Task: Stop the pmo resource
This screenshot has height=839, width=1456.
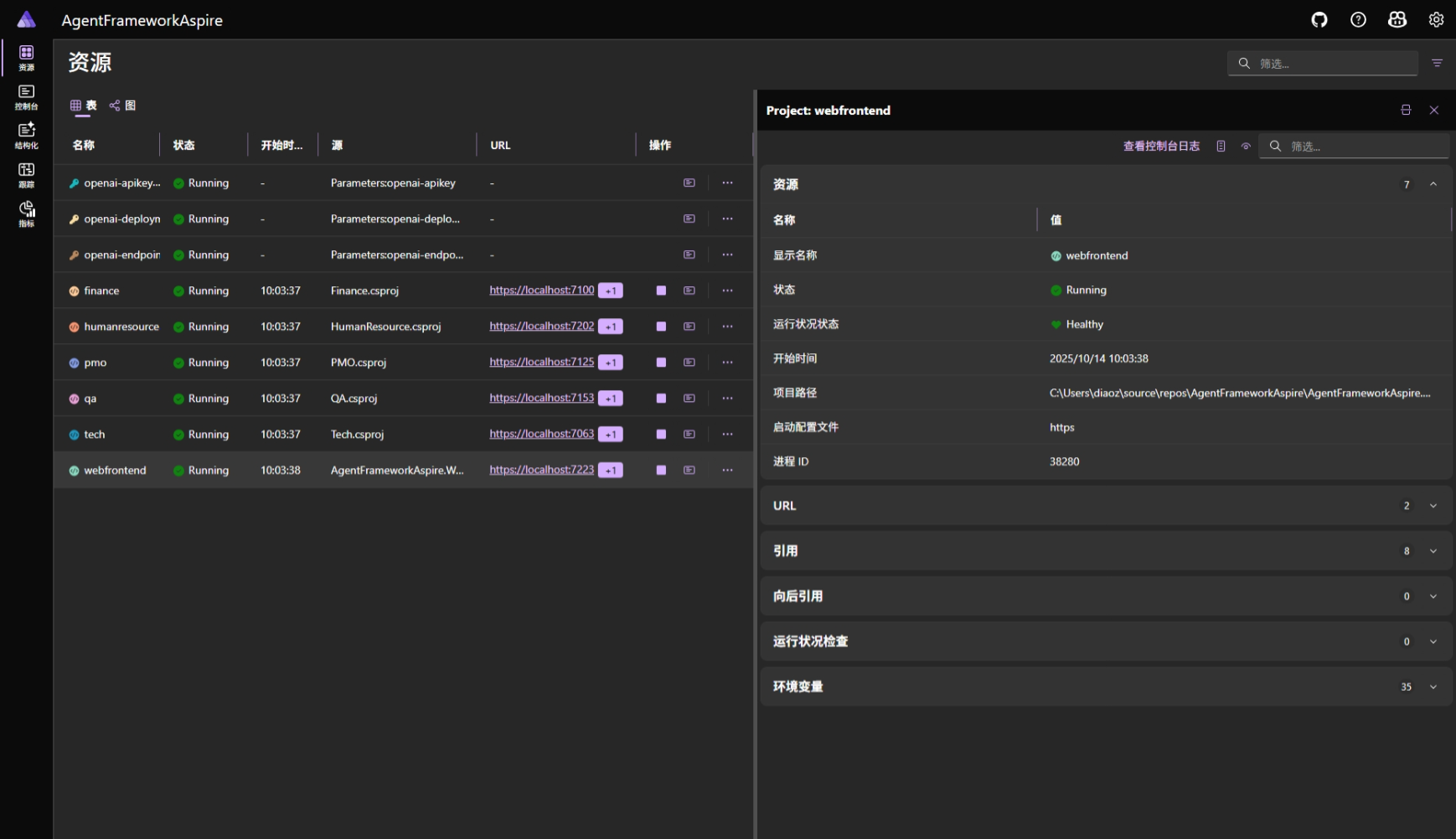Action: pyautogui.click(x=661, y=363)
